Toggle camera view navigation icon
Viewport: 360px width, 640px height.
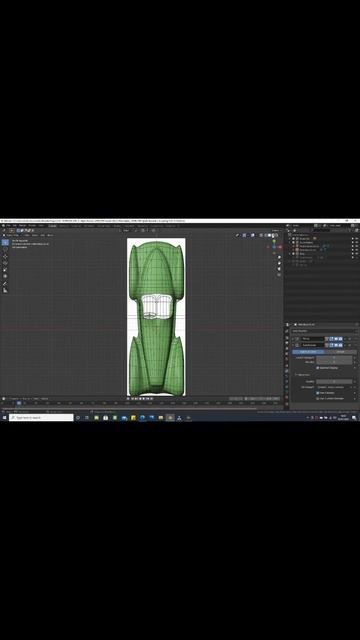[280, 269]
